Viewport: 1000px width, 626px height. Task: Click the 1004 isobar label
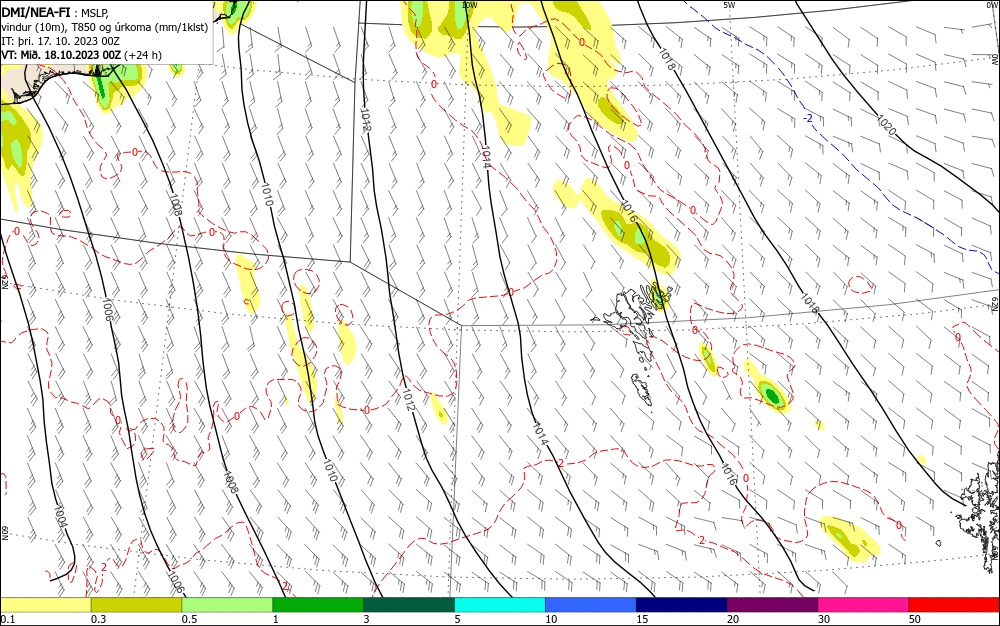(61, 516)
